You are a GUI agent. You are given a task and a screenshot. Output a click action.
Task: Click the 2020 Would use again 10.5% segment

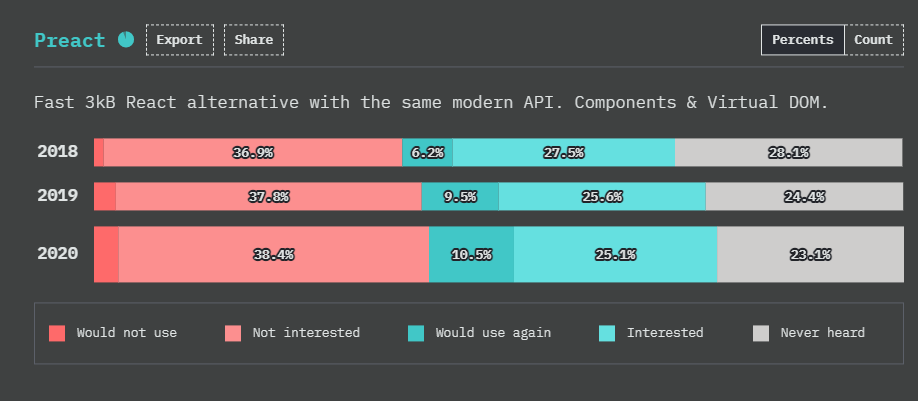coord(471,254)
